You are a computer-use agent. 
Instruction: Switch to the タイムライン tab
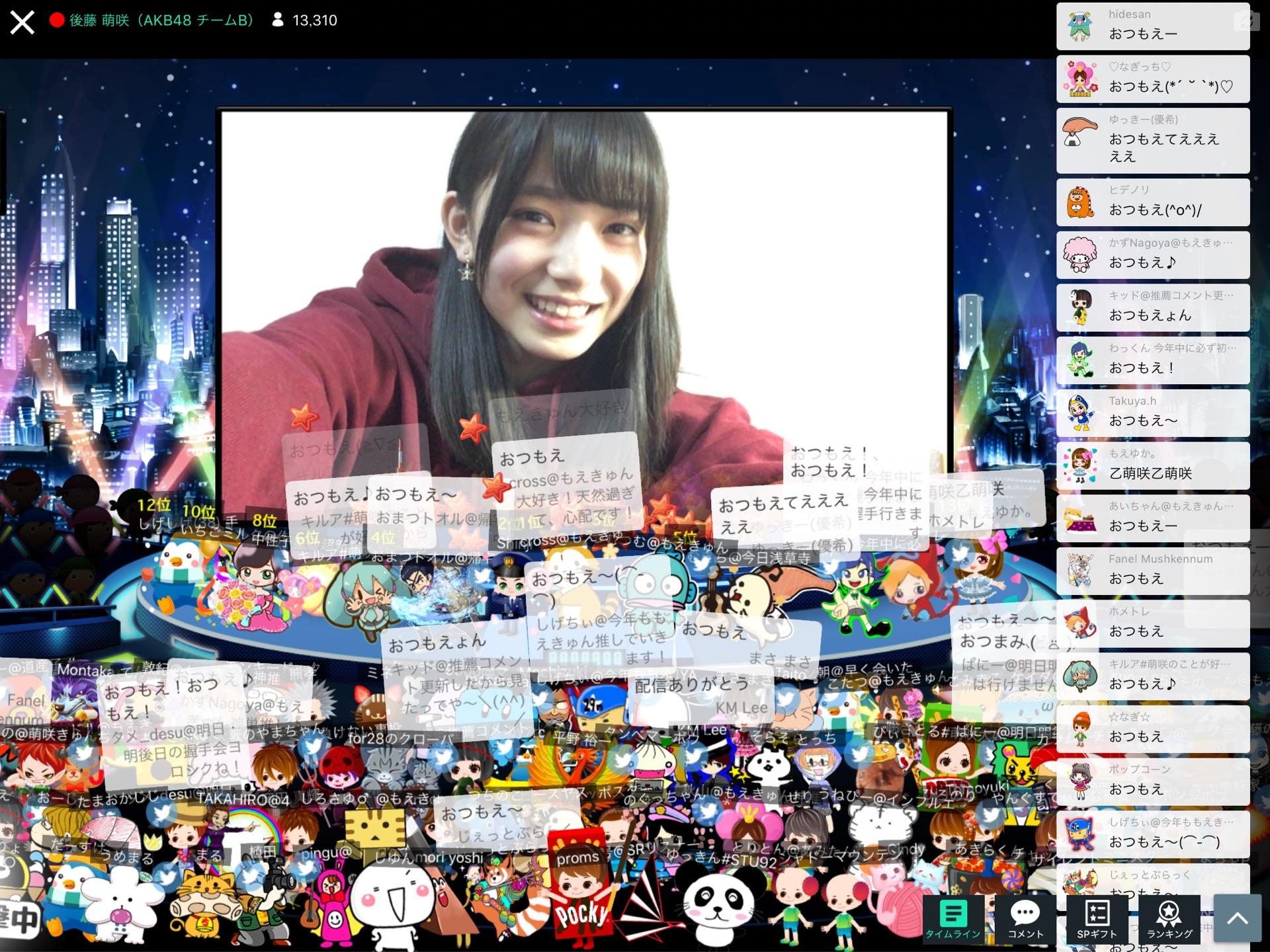tap(952, 919)
